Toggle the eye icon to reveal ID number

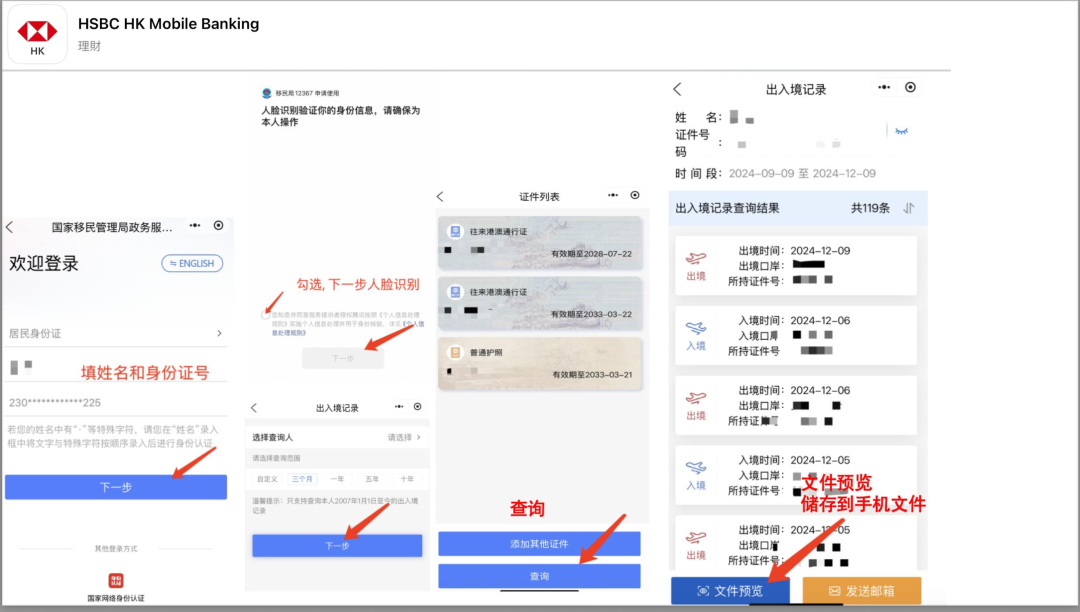point(901,131)
